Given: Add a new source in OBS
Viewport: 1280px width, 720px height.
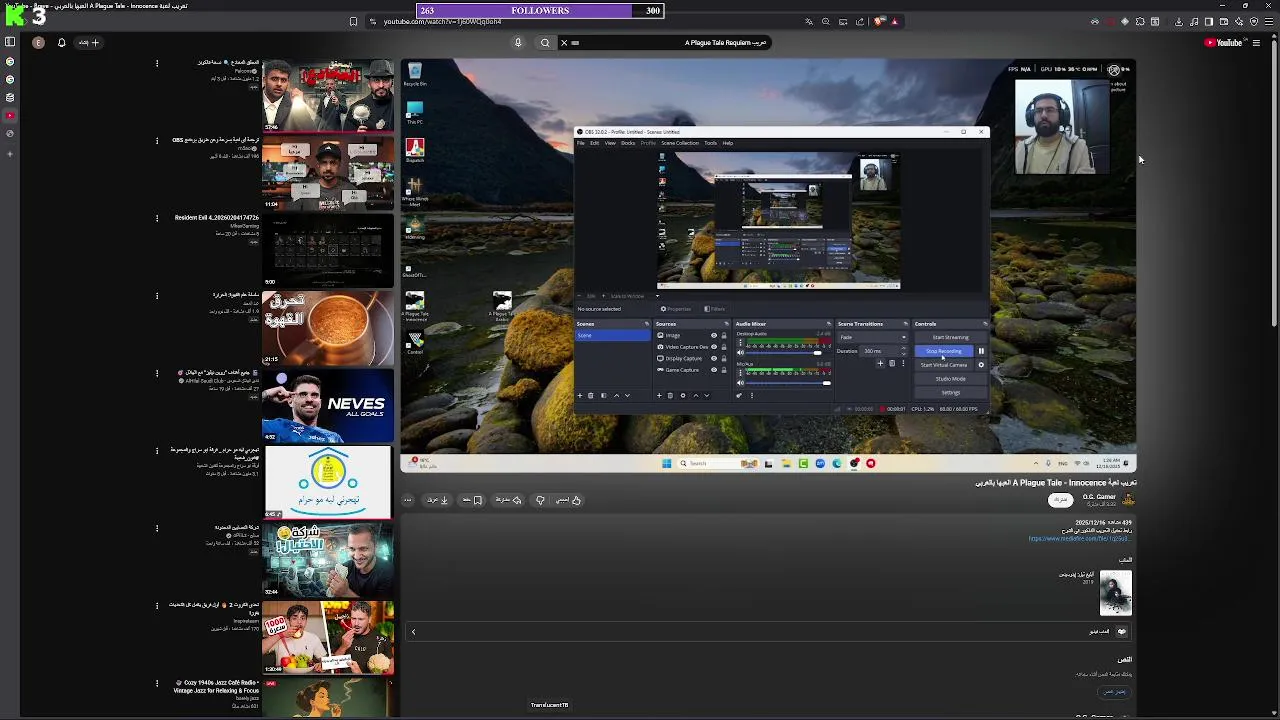Looking at the screenshot, I should (659, 396).
